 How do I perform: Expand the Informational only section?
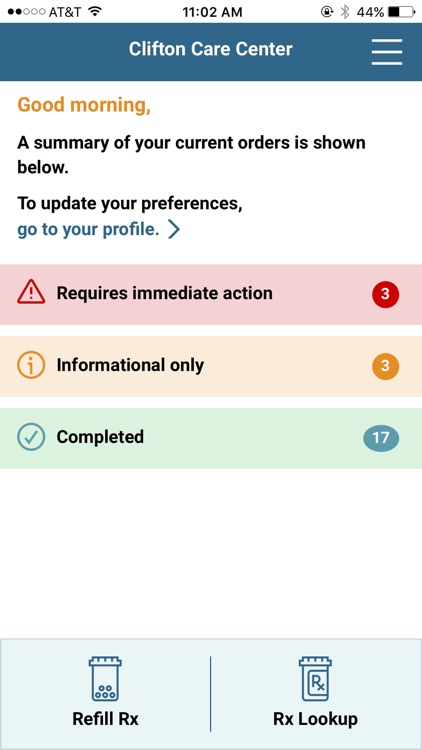click(x=211, y=366)
